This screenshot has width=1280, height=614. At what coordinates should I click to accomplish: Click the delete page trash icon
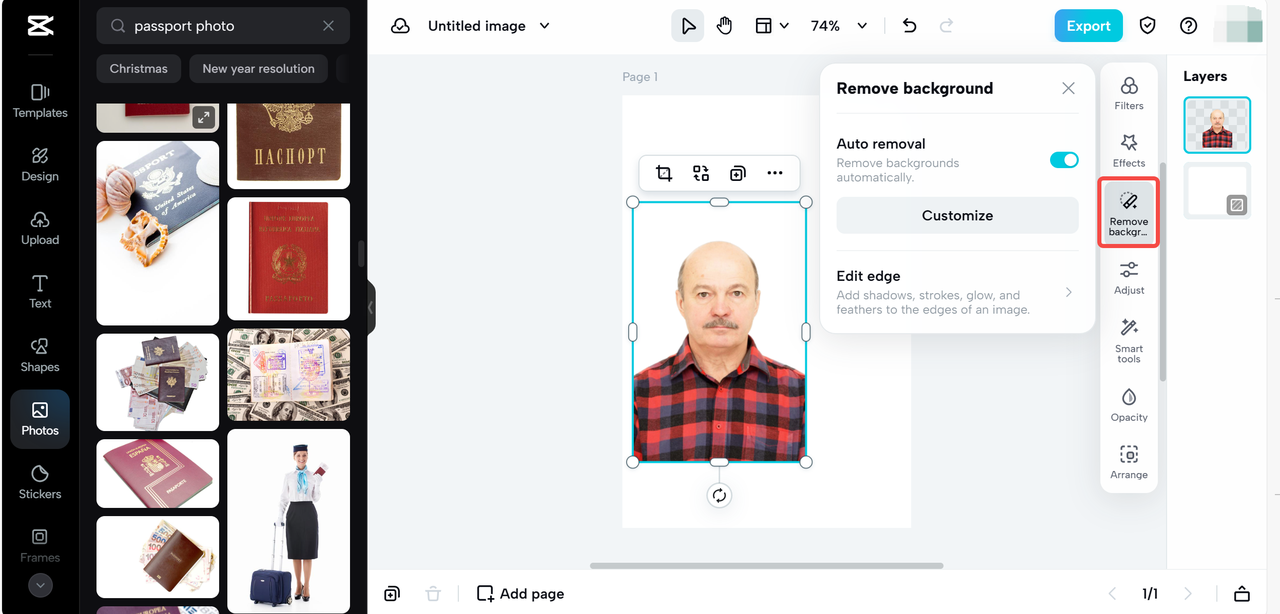point(433,594)
